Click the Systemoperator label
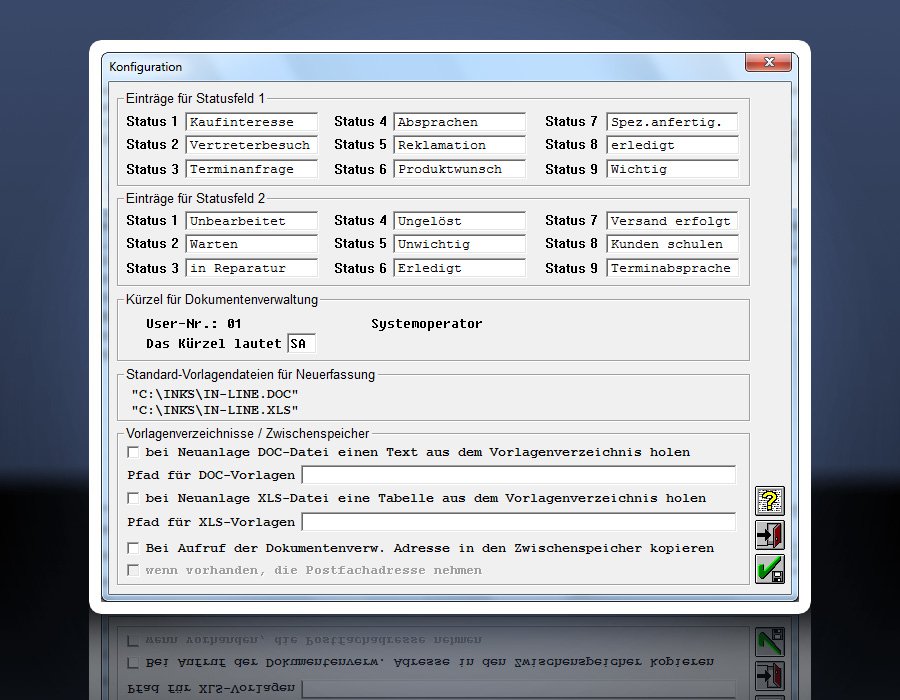Image resolution: width=900 pixels, height=700 pixels. coord(426,324)
